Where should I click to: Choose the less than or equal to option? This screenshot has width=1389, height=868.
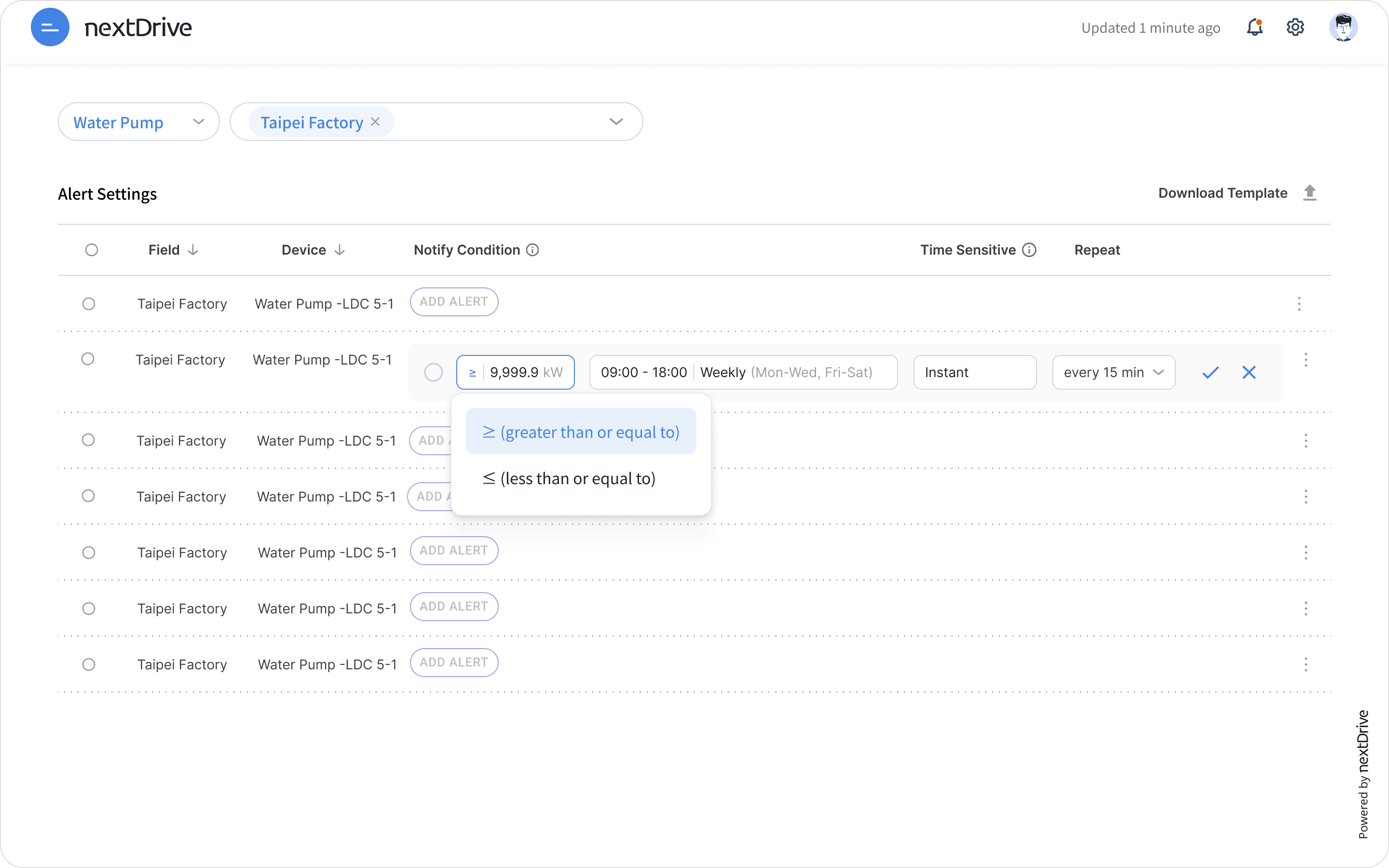570,479
